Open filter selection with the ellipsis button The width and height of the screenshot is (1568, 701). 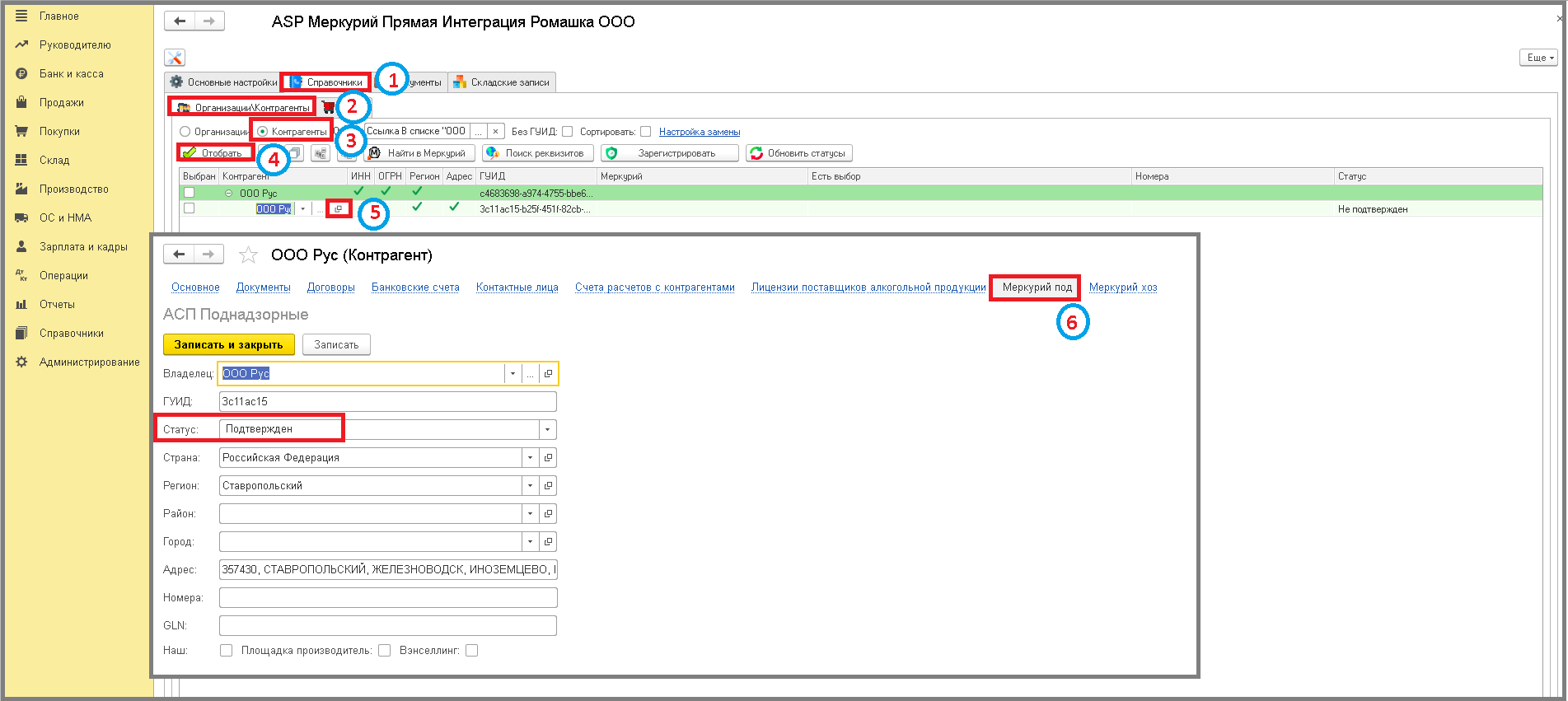[x=478, y=131]
